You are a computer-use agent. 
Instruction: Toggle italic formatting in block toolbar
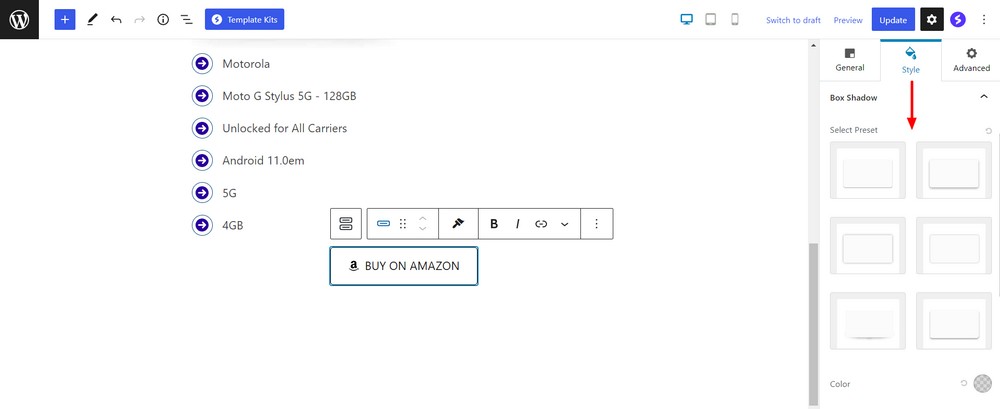tap(517, 224)
